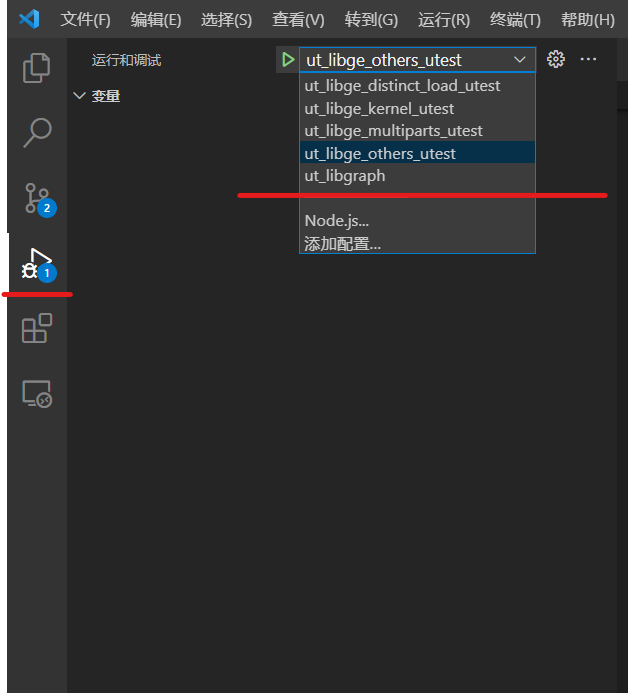
Task: Open Remote Explorer monitor icon
Action: [x=37, y=394]
